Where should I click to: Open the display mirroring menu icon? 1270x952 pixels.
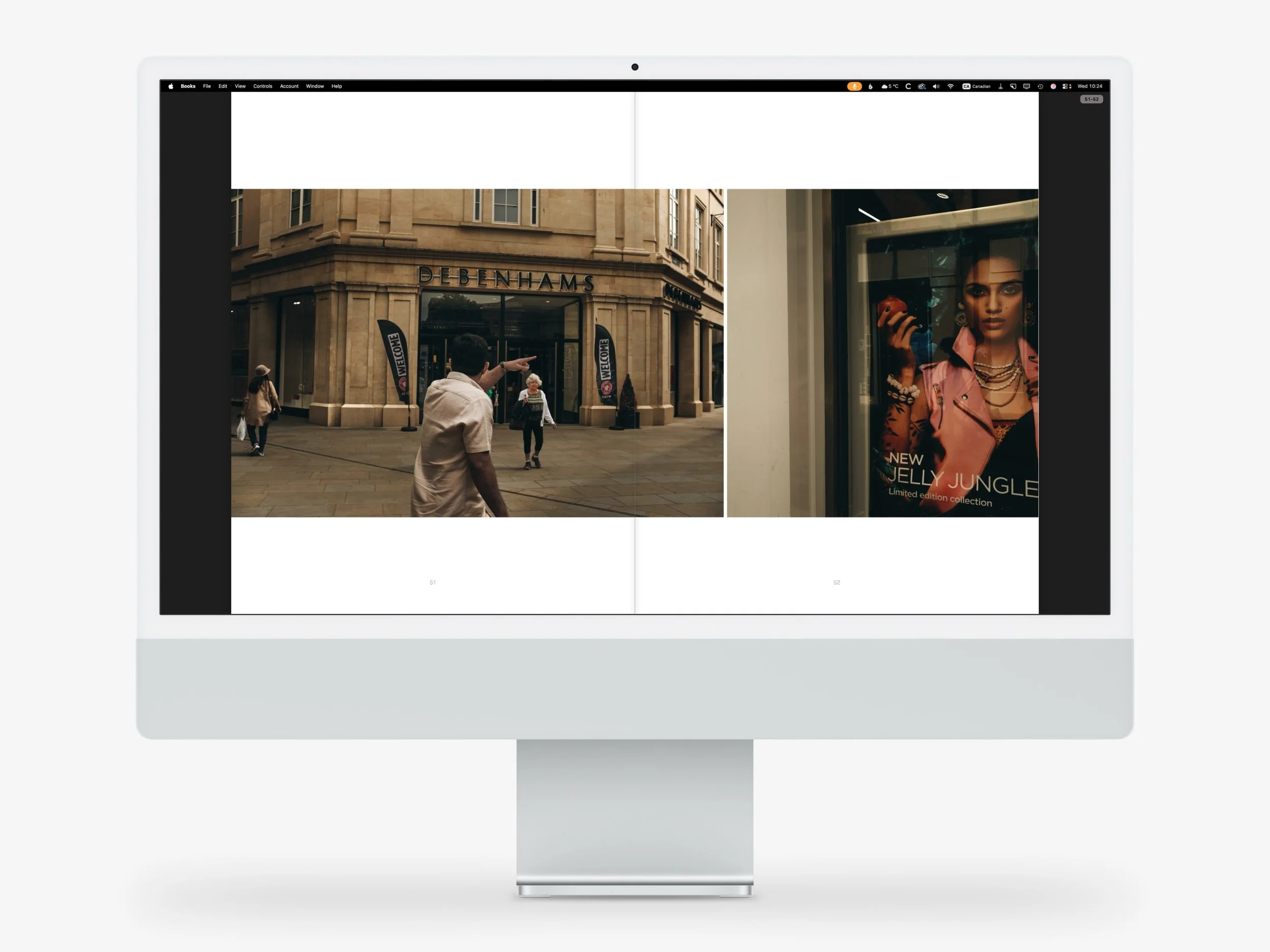click(x=1027, y=86)
